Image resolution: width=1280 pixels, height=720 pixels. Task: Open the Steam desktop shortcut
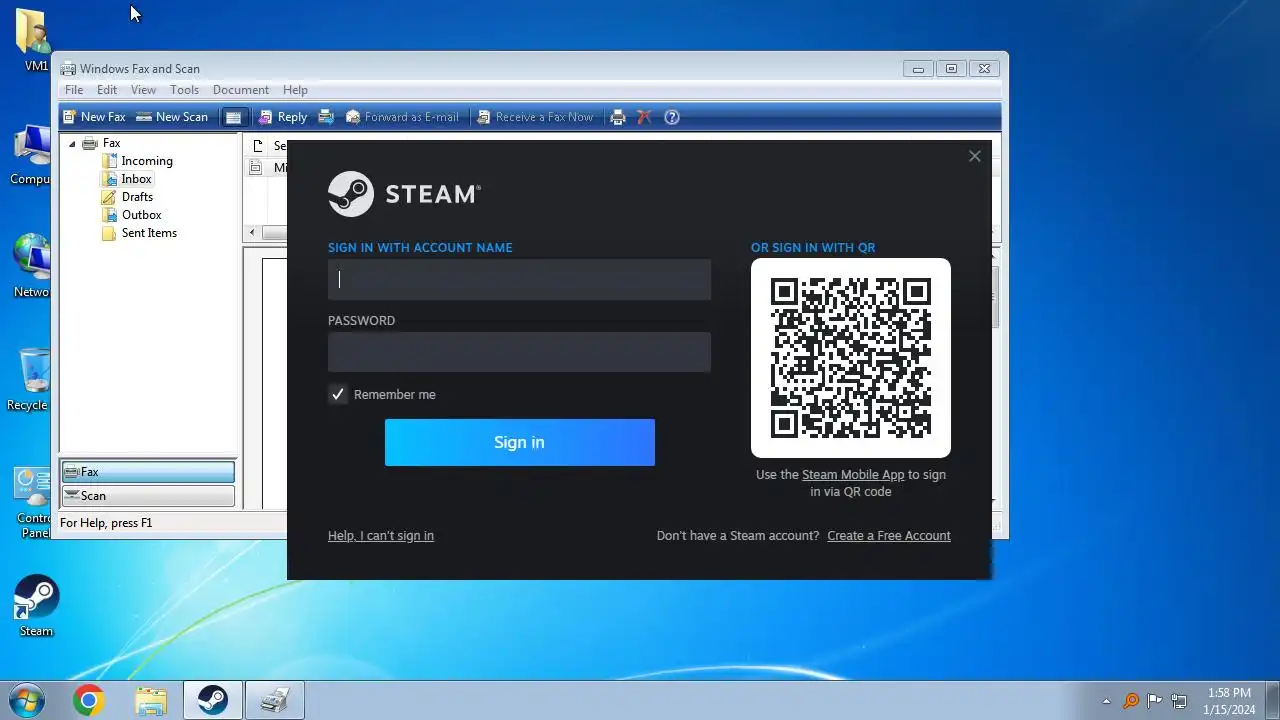(x=36, y=606)
